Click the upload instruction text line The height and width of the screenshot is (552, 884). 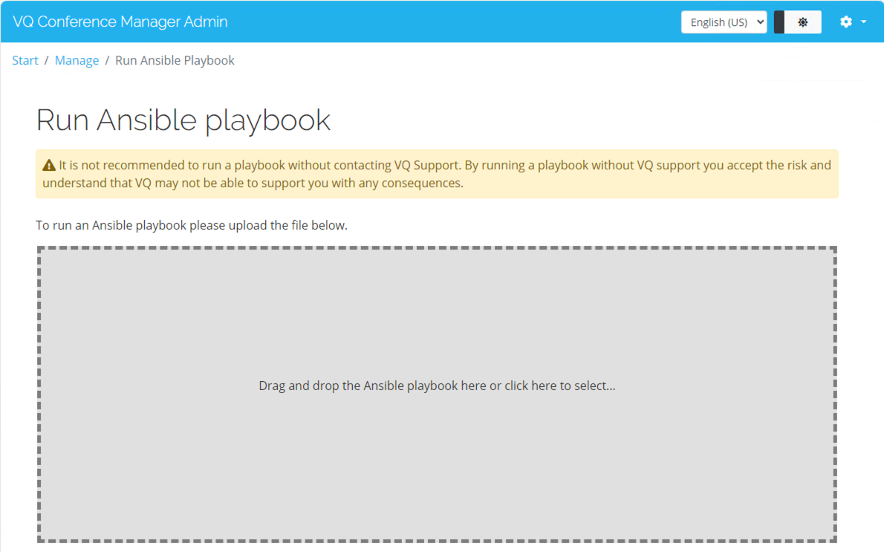click(x=192, y=225)
